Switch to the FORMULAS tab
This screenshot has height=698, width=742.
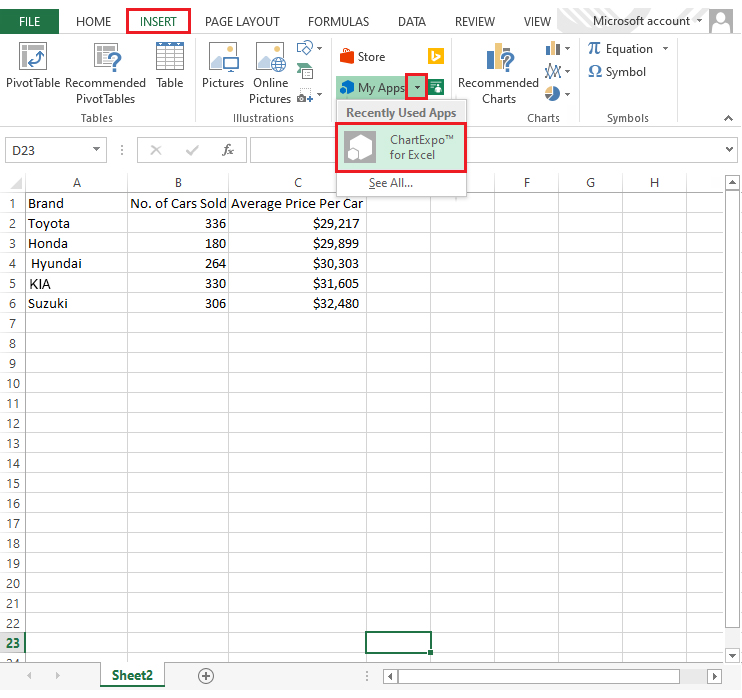[338, 22]
